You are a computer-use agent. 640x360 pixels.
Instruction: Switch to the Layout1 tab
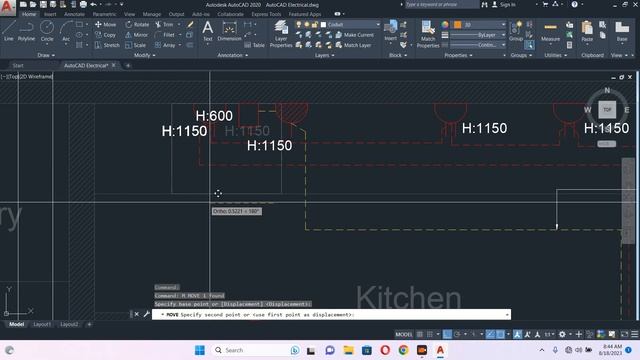pos(42,324)
